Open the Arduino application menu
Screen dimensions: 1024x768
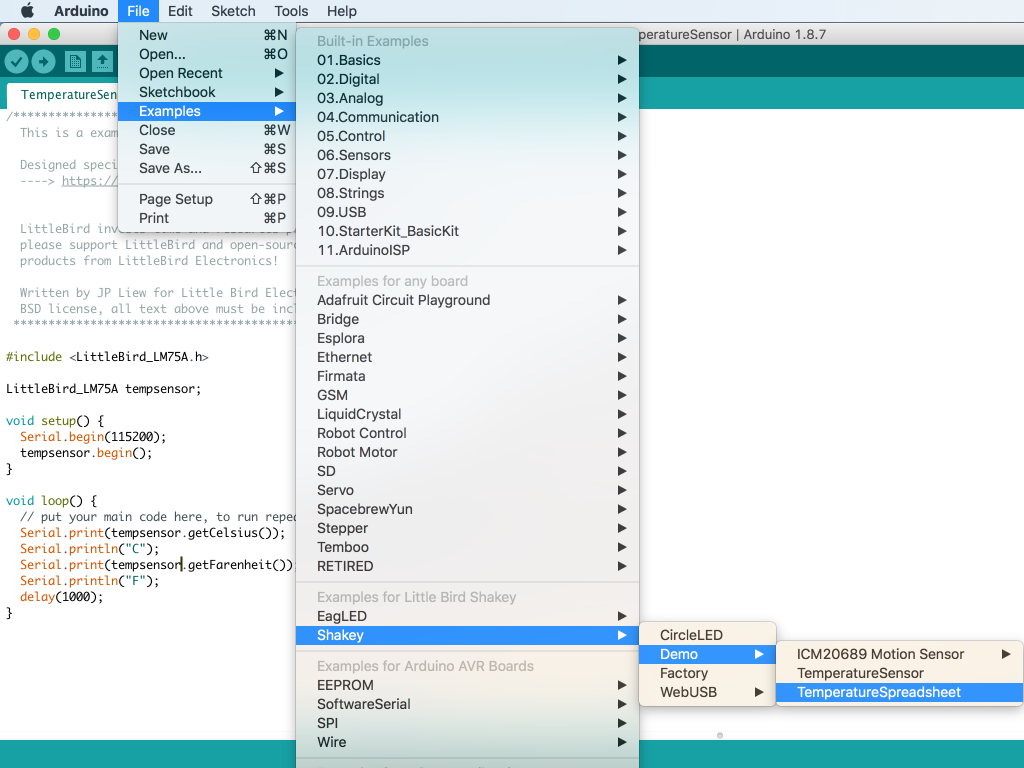[81, 11]
